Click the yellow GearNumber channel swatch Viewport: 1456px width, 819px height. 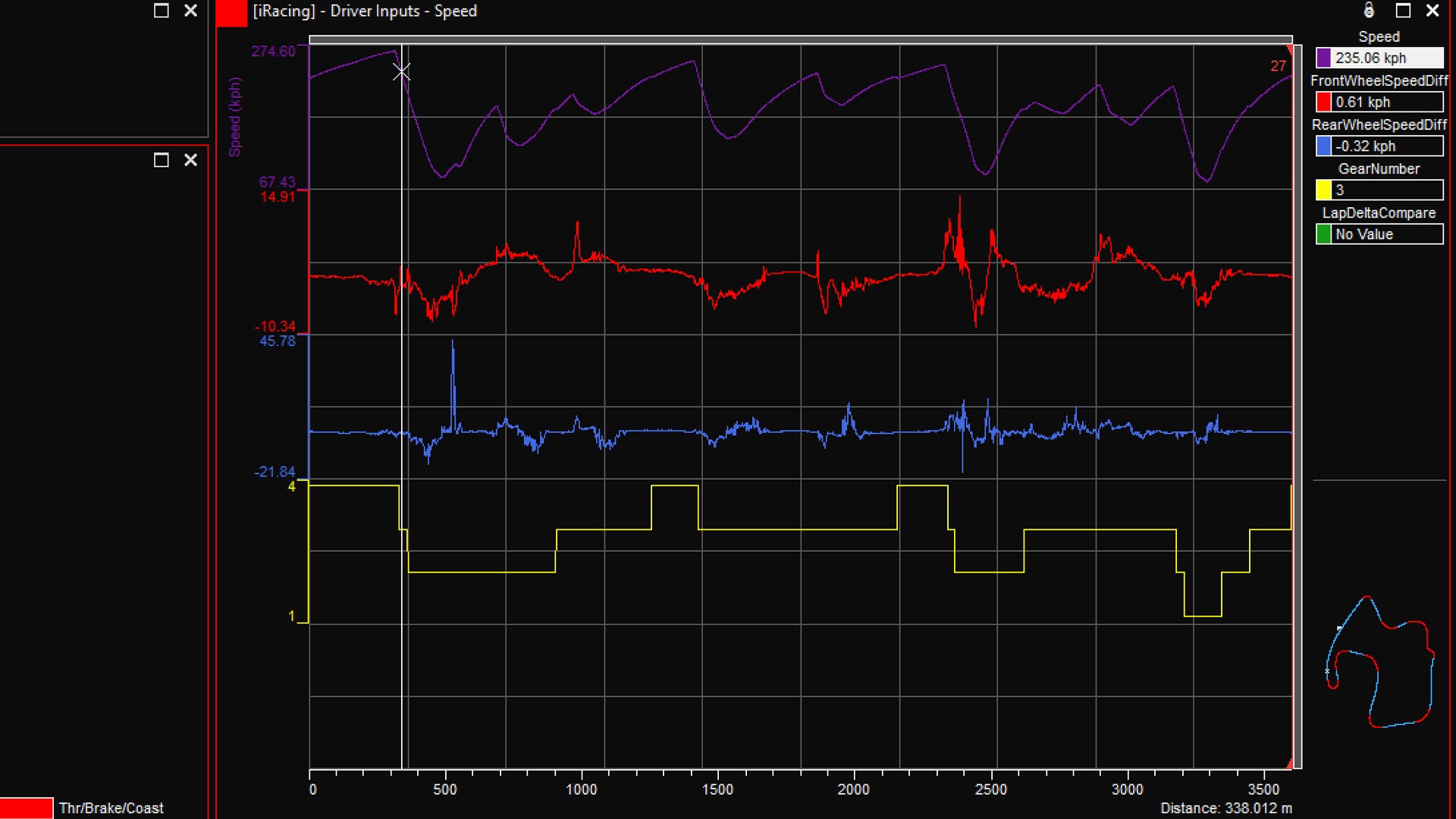pyautogui.click(x=1323, y=190)
